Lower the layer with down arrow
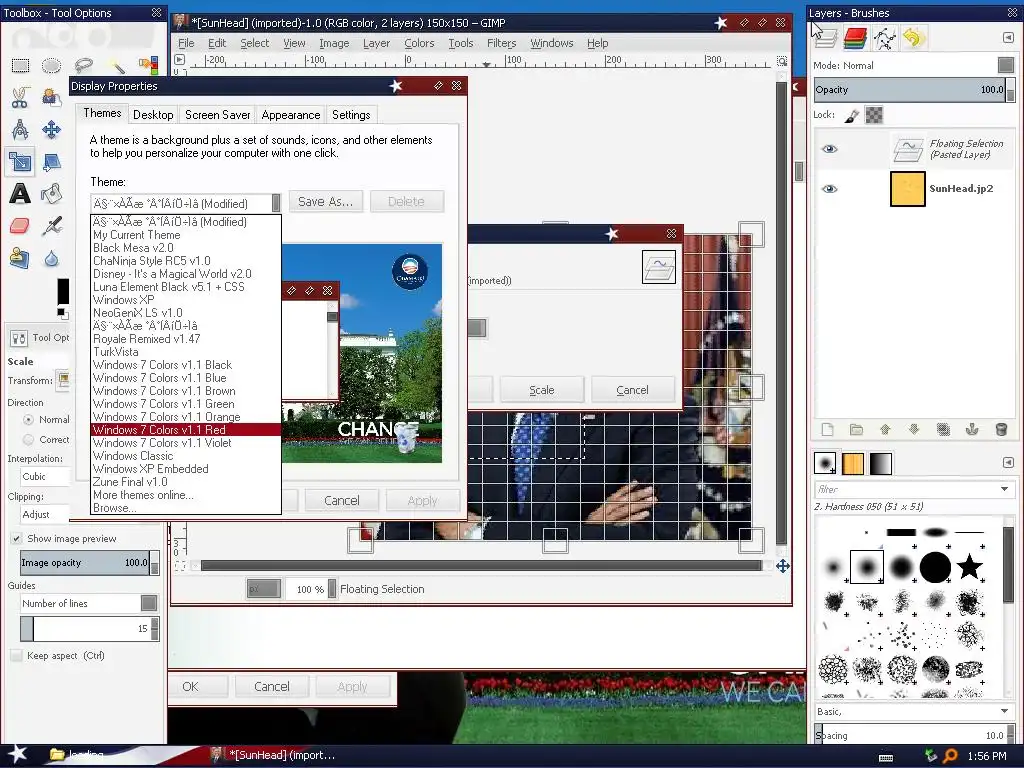 pyautogui.click(x=914, y=429)
